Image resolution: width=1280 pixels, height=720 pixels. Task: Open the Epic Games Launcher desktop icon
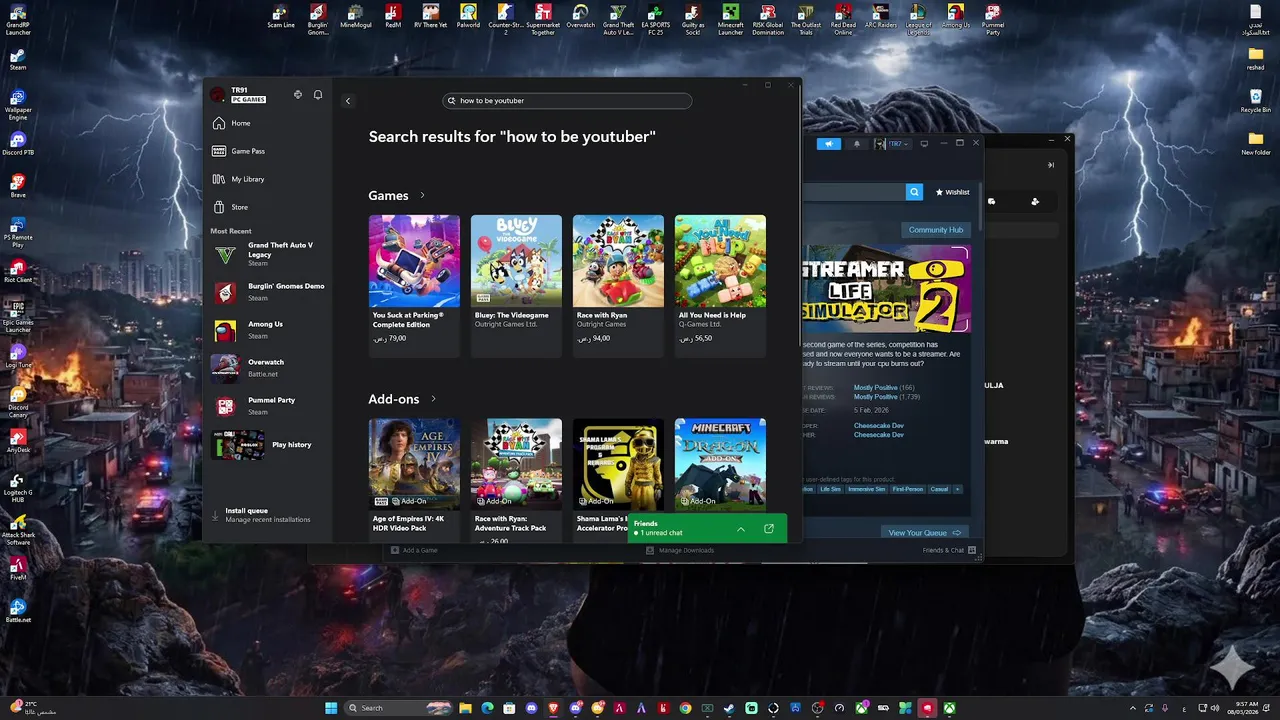pyautogui.click(x=18, y=317)
